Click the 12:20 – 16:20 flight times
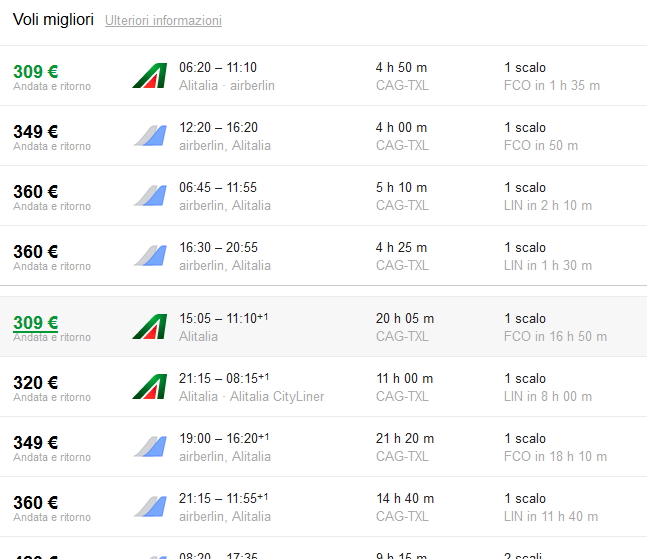Image resolution: width=647 pixels, height=559 pixels. (218, 127)
